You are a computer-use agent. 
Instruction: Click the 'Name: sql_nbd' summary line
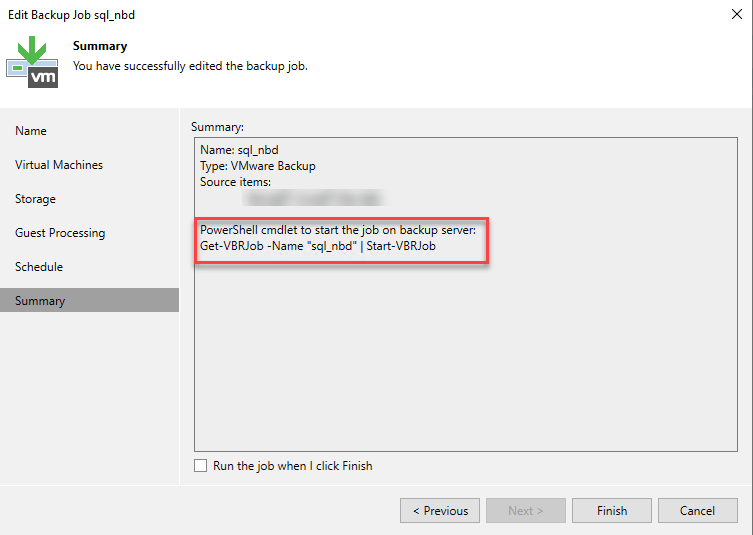pos(239,150)
